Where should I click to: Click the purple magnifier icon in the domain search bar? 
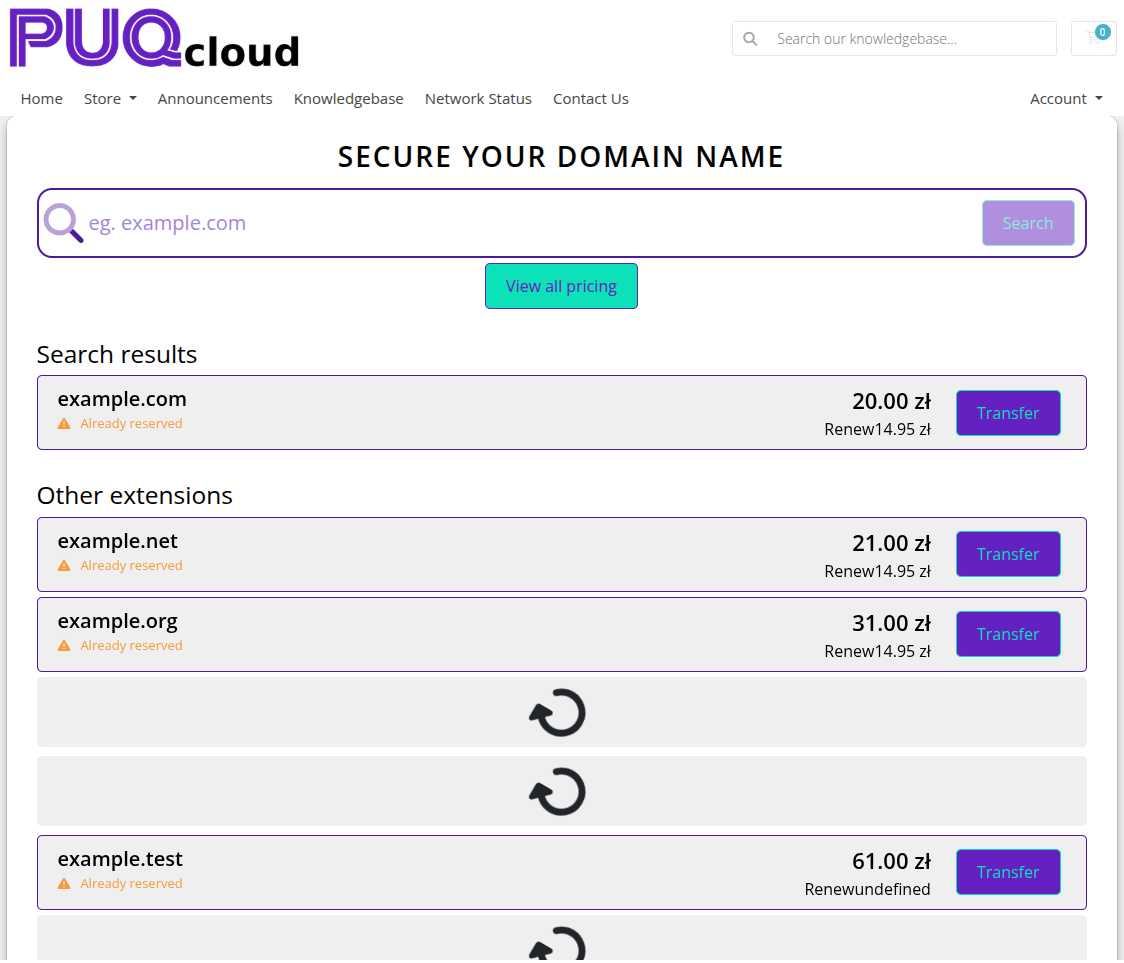click(62, 222)
